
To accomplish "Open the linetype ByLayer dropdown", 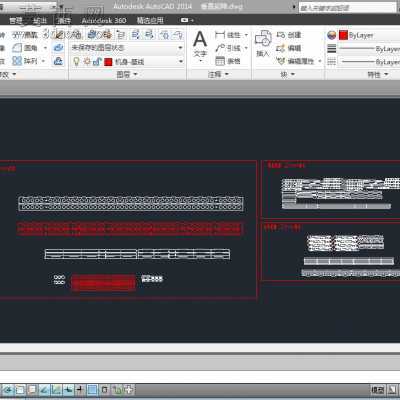I will click(x=369, y=62).
